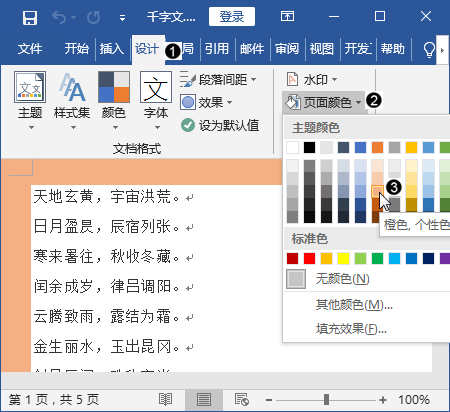Click the Undo arrow icon

pyautogui.click(x=60, y=17)
